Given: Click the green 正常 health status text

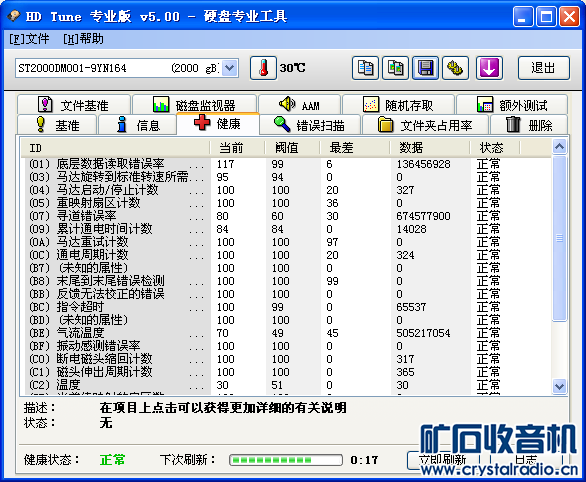Looking at the screenshot, I should click(112, 460).
